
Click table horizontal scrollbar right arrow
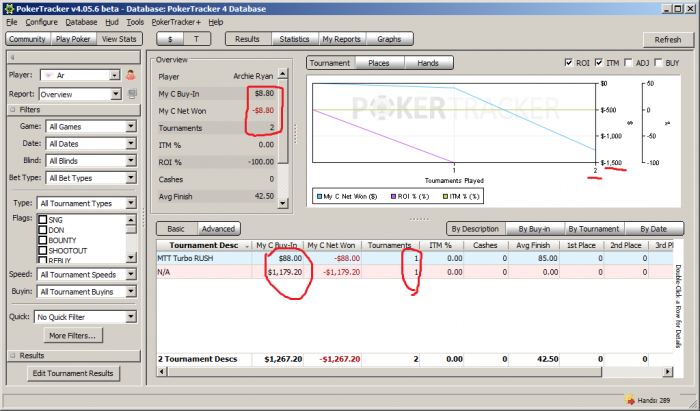pos(668,371)
